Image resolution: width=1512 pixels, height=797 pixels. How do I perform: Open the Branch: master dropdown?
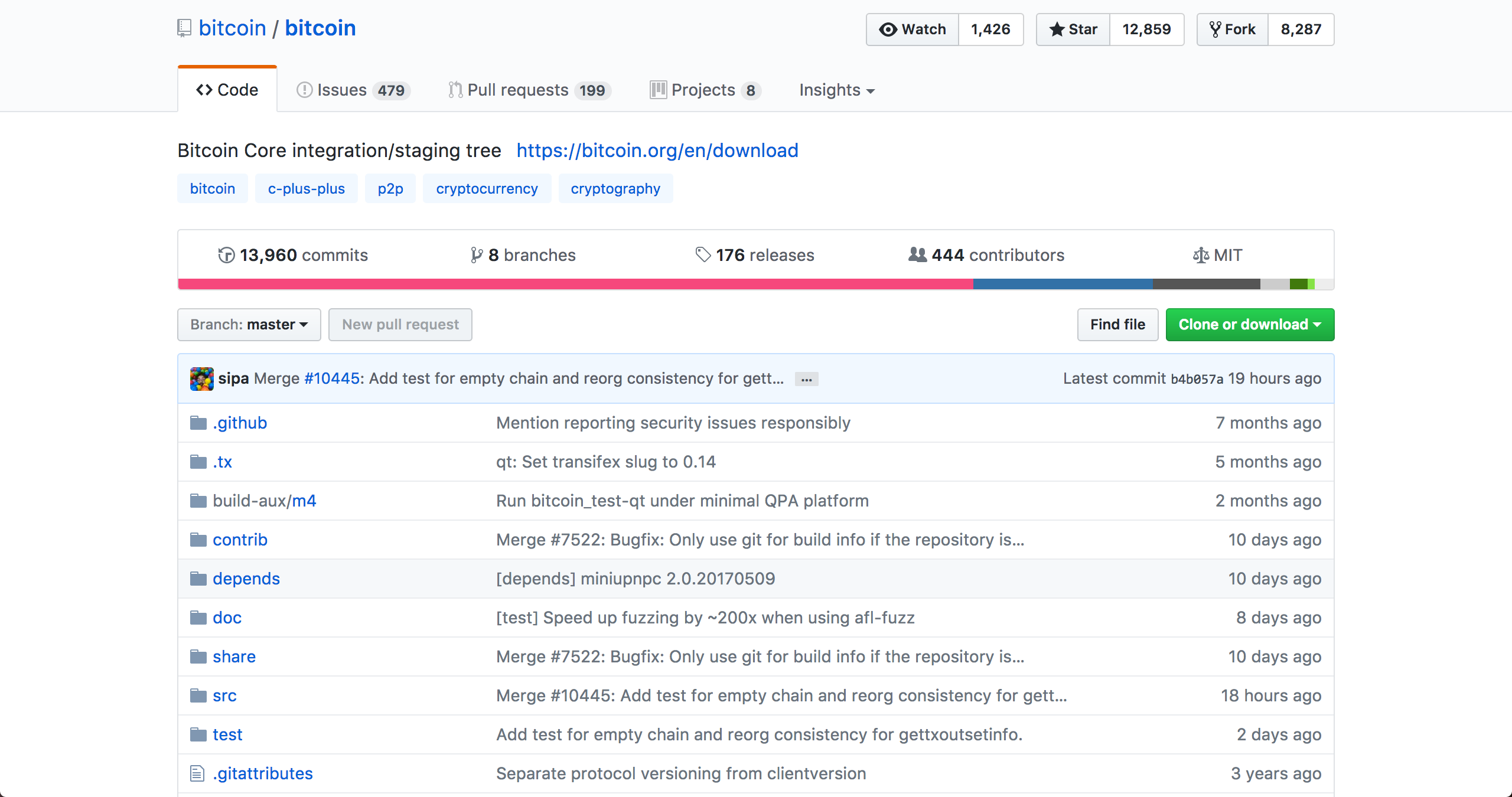click(x=249, y=325)
